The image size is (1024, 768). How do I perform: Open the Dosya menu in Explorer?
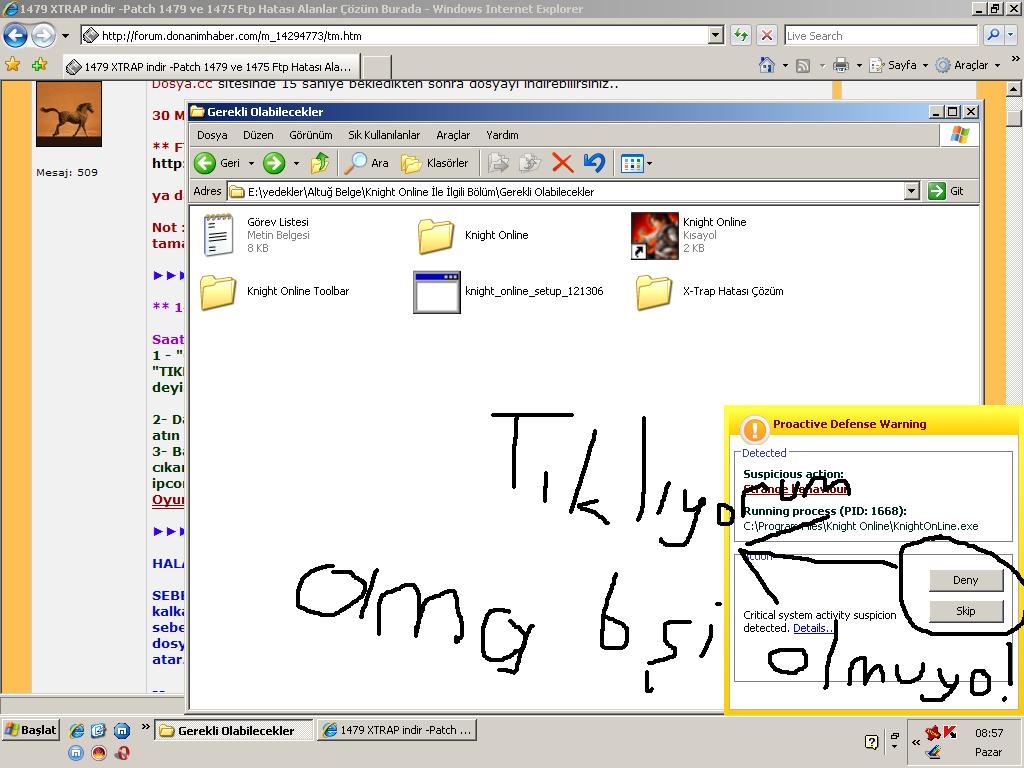coord(212,135)
